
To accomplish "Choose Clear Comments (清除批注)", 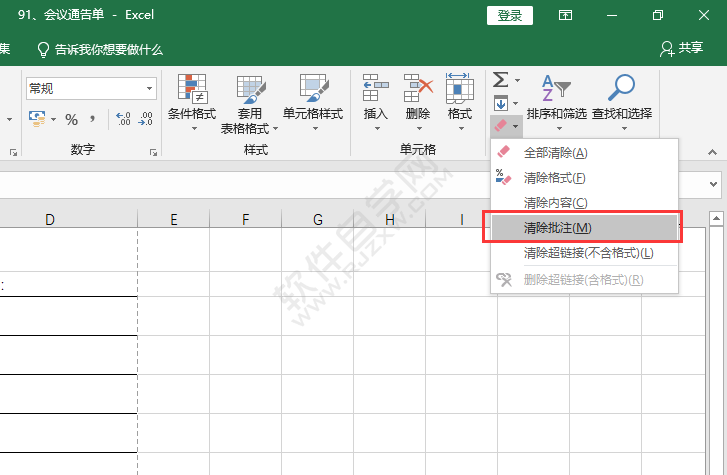I will 585,228.
